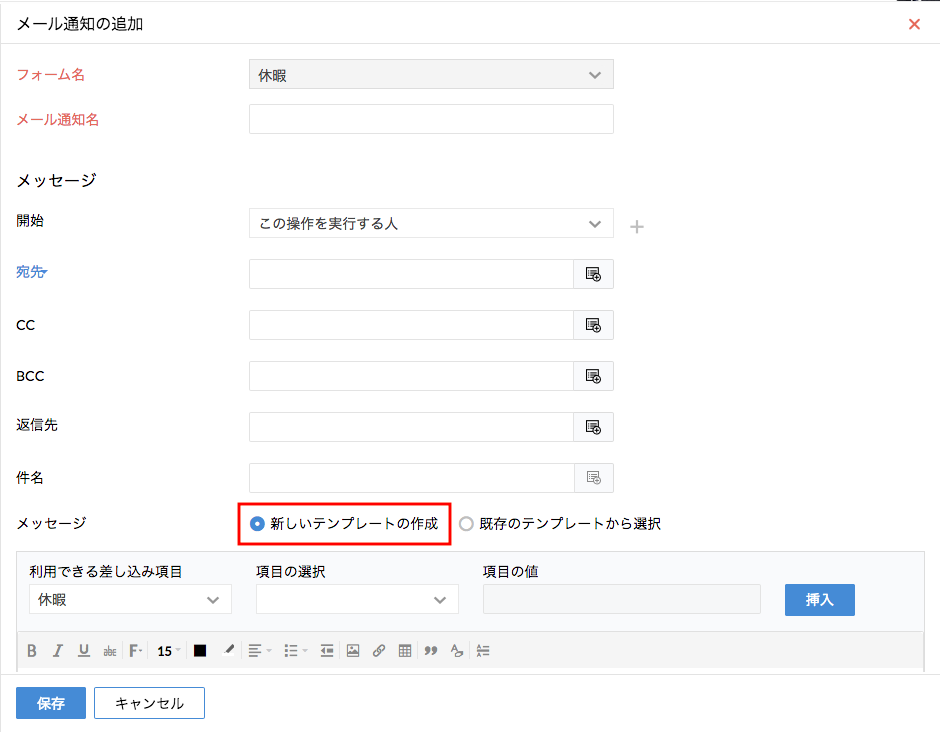Open the 項目の選択 dropdown
This screenshot has height=732, width=940.
[357, 599]
